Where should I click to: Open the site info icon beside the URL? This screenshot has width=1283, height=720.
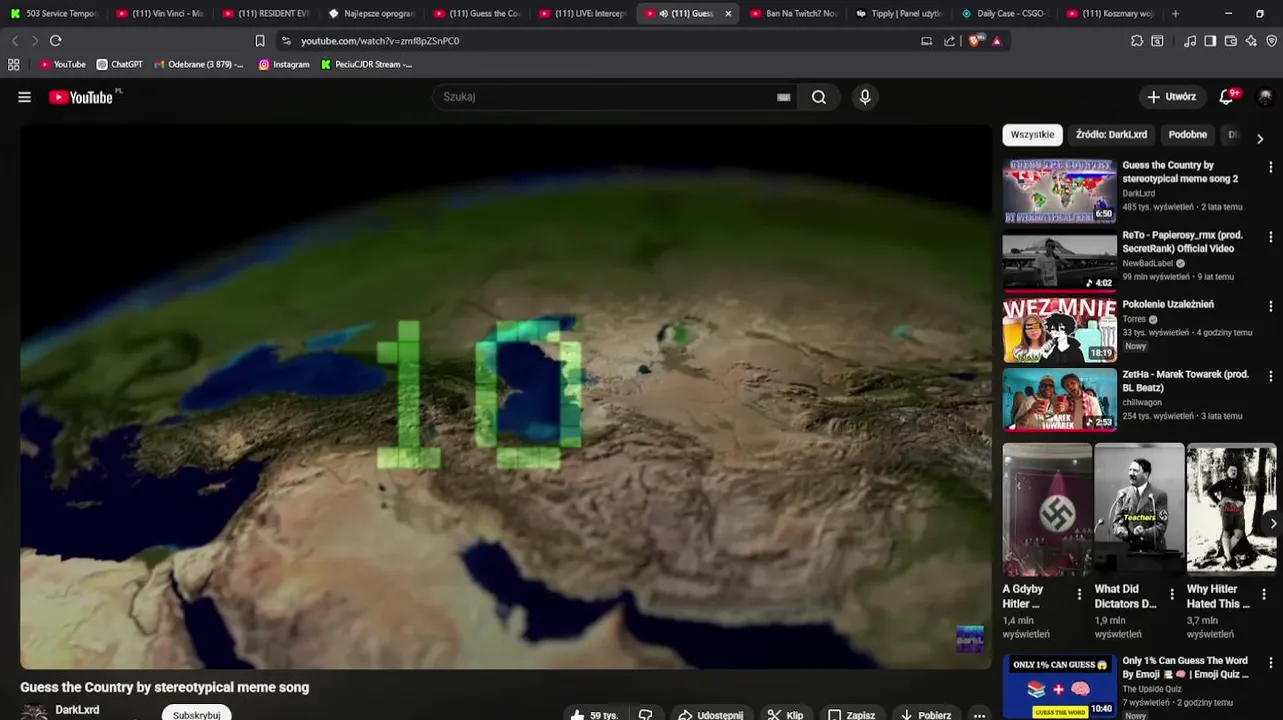[286, 41]
